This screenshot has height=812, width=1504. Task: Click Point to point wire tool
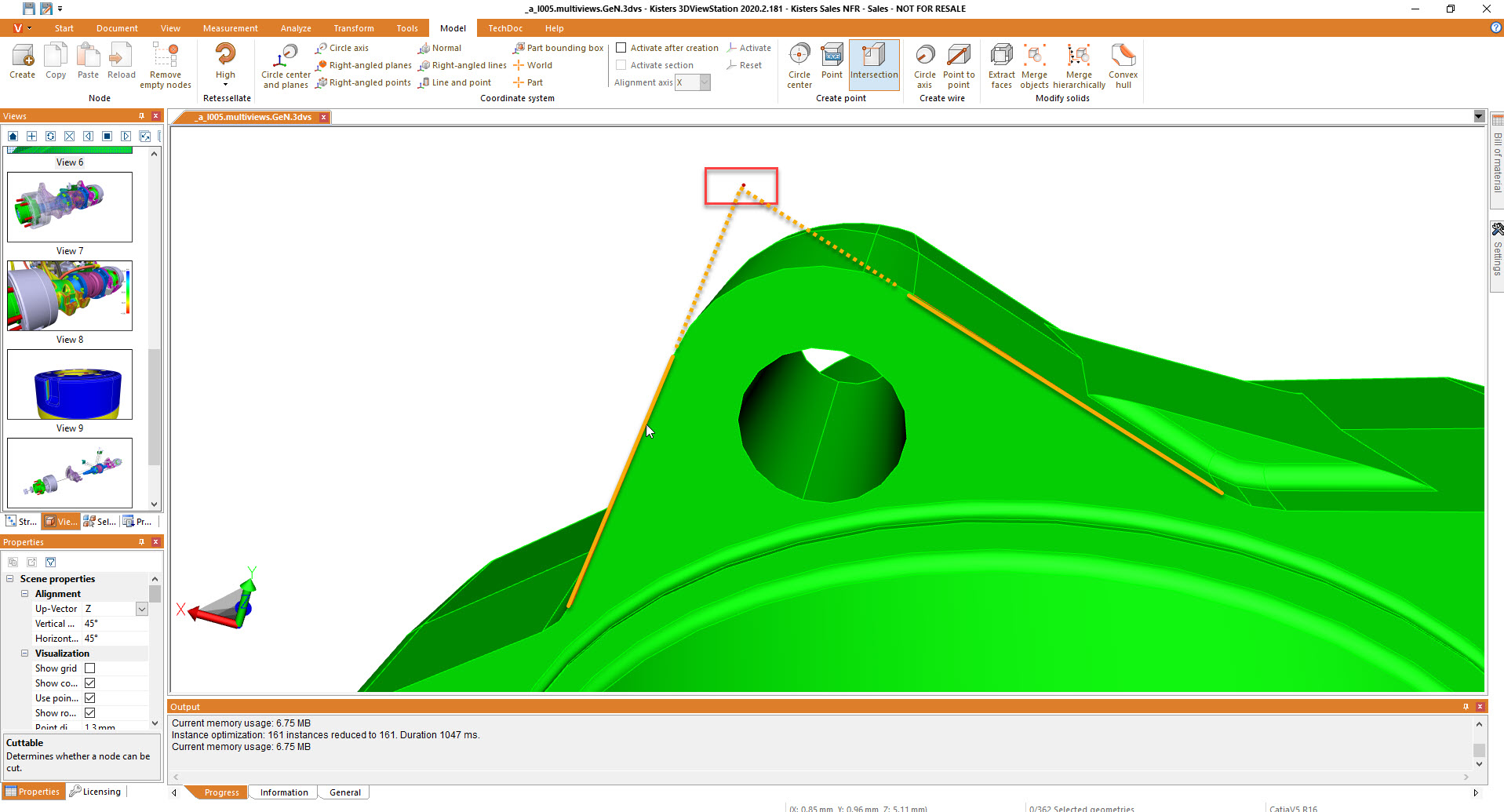pos(959,66)
